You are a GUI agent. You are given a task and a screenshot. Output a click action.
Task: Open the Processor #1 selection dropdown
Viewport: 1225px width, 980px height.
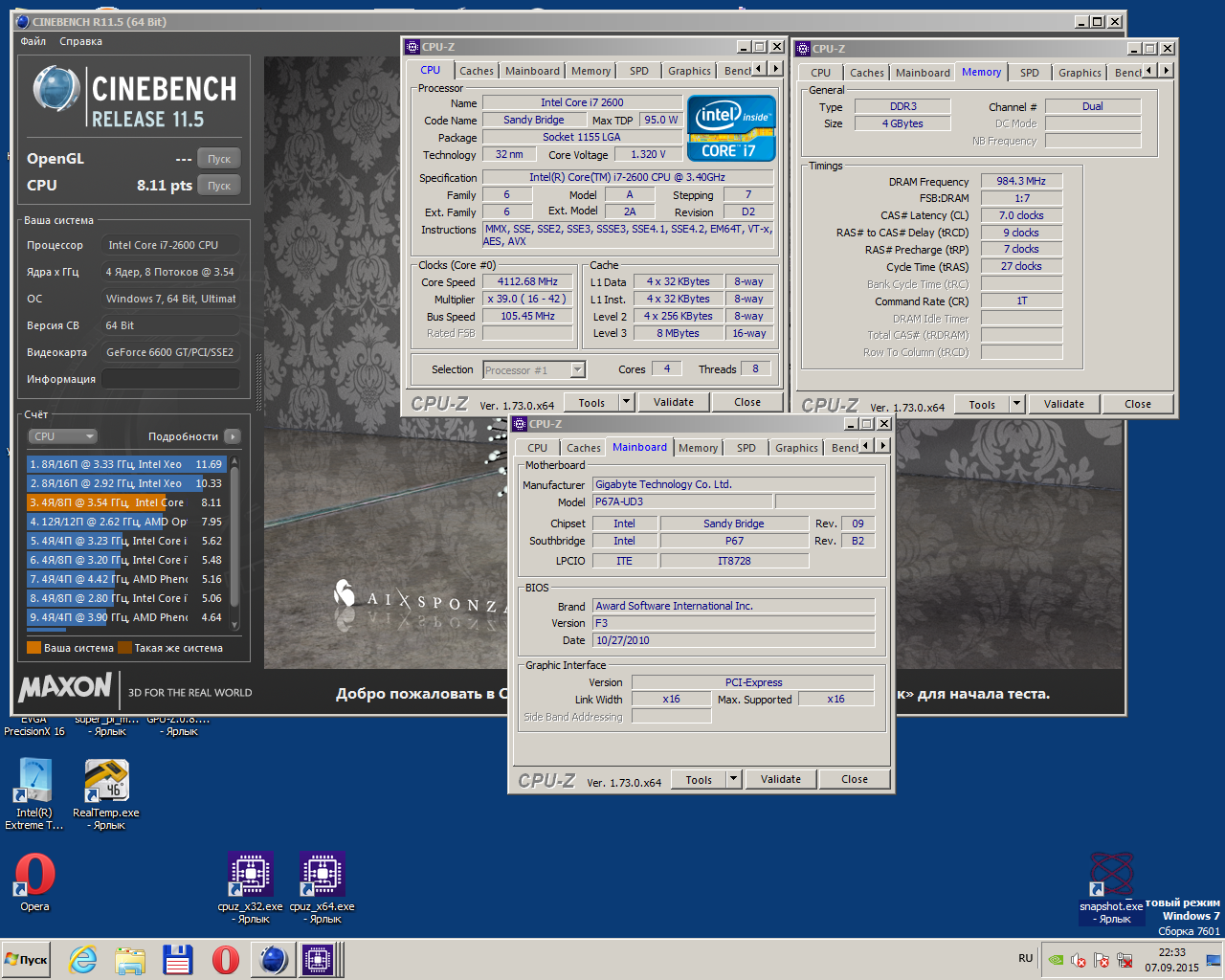[x=534, y=370]
